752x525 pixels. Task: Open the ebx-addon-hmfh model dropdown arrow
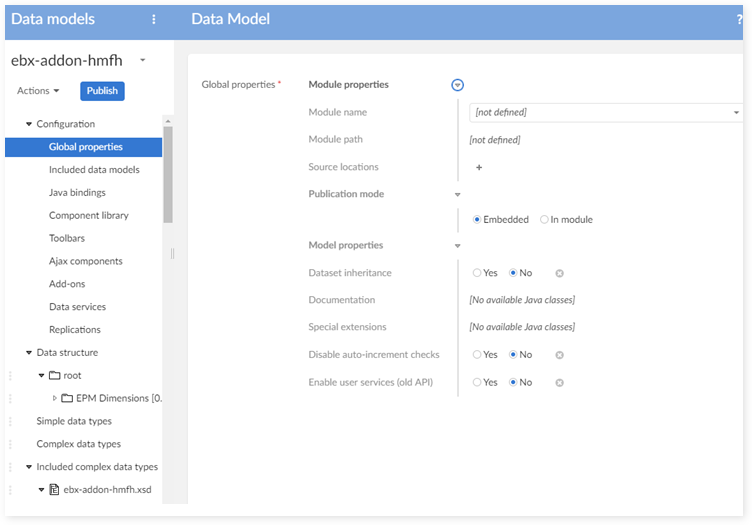tap(143, 61)
